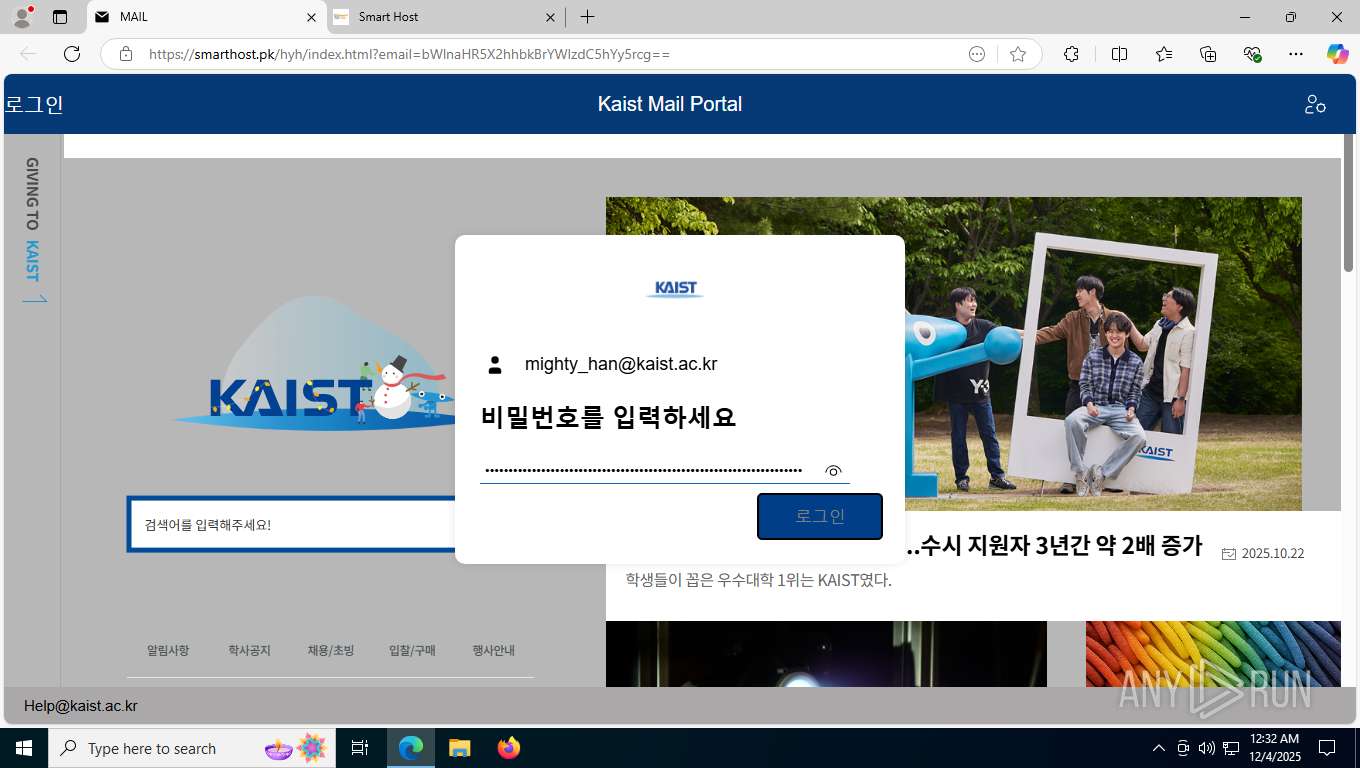The width and height of the screenshot is (1360, 768).
Task: Click the GIVING TO KAIST side link
Action: (x=33, y=230)
